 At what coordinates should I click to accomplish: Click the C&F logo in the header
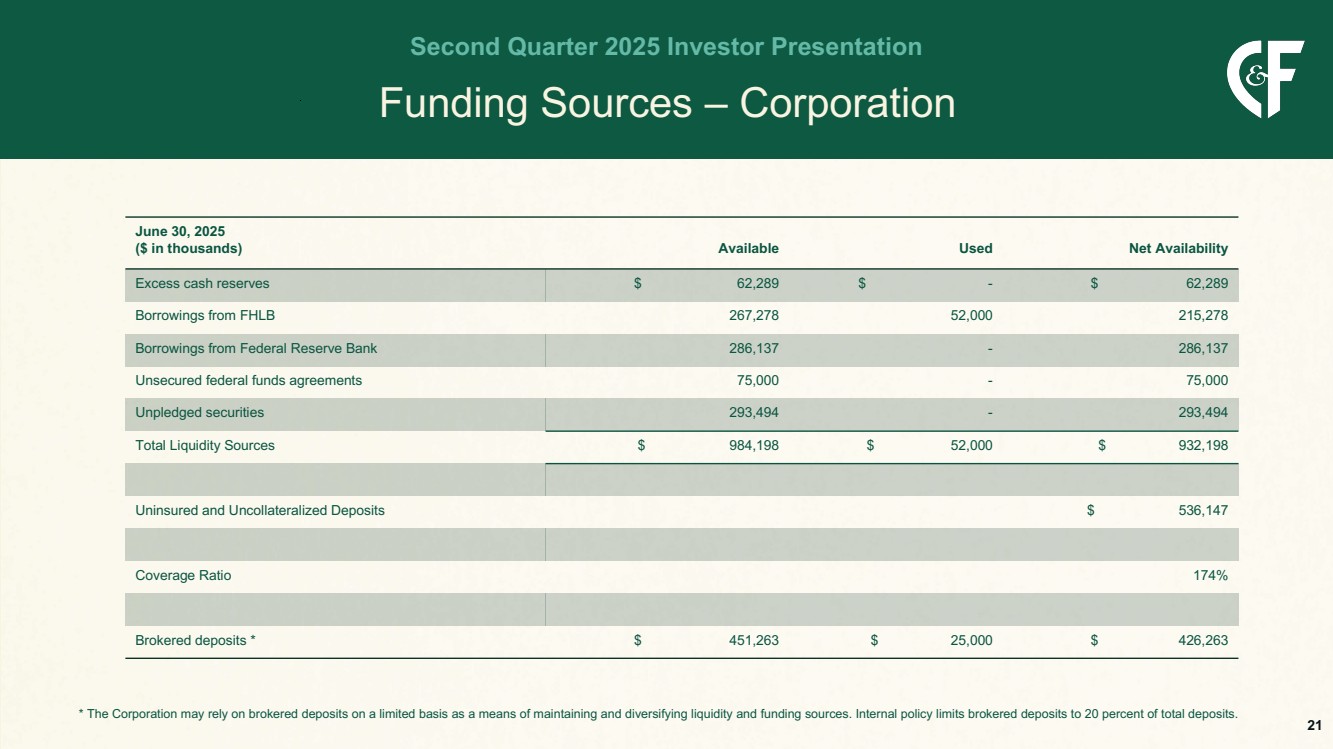(x=1264, y=78)
